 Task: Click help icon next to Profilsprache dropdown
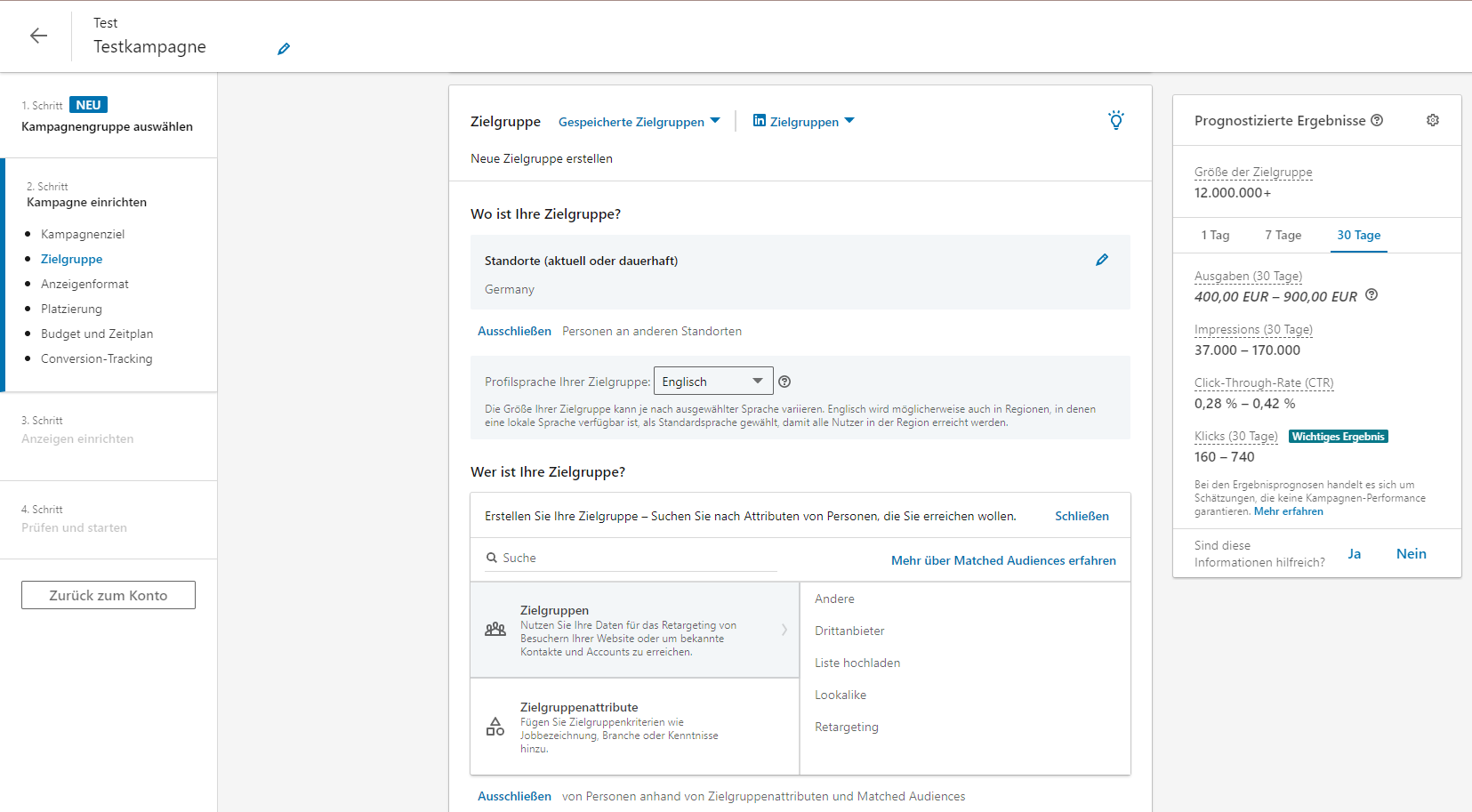(784, 382)
